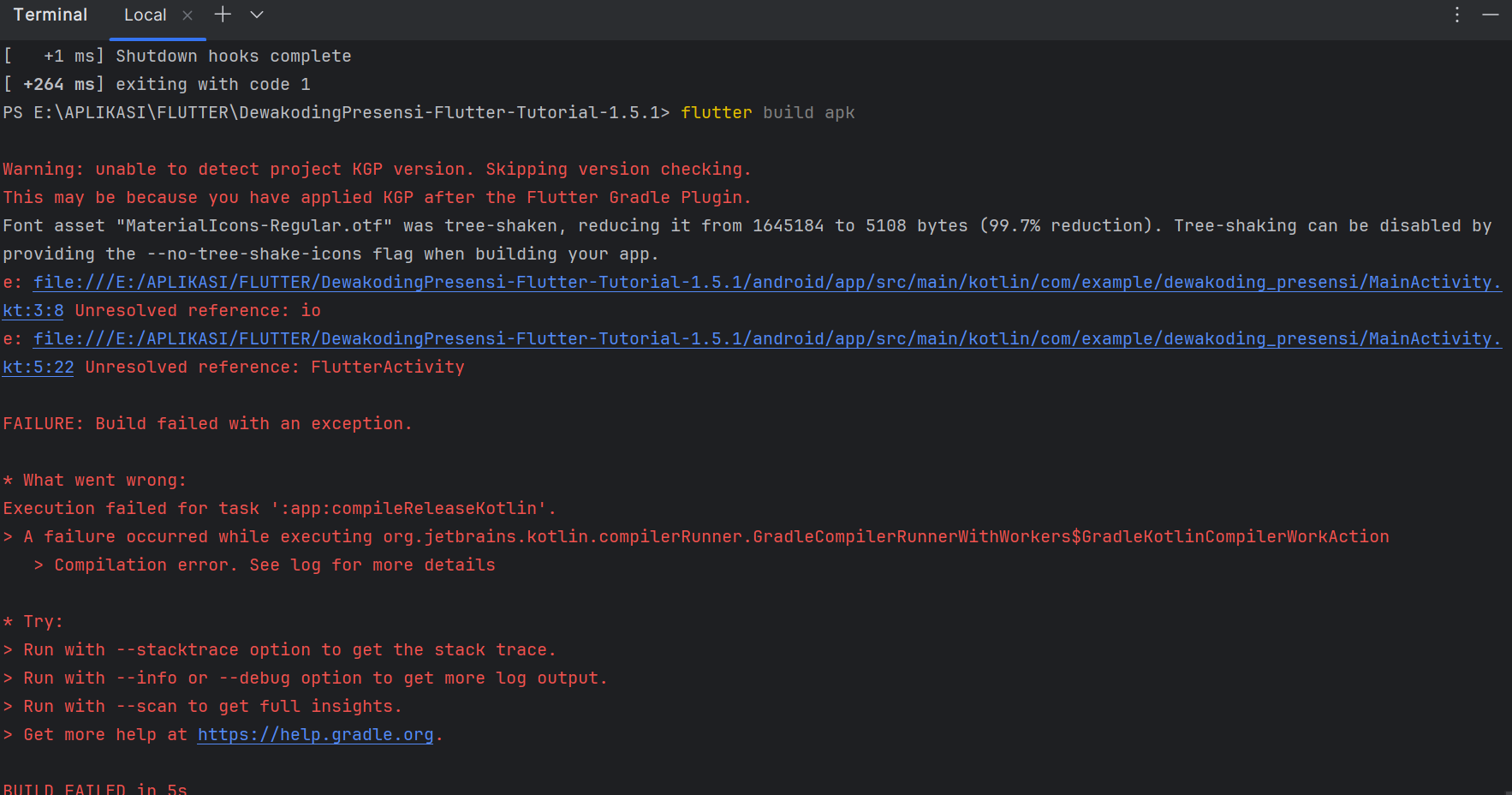Visit the https://help.gradle.org link

[x=315, y=734]
